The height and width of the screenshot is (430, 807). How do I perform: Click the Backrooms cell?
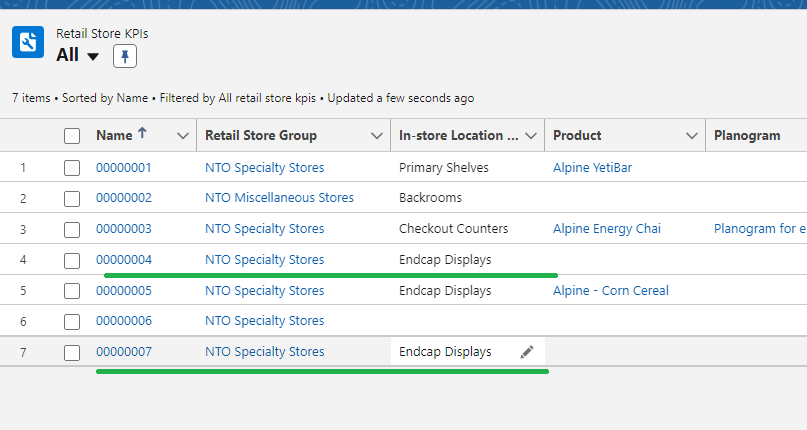click(430, 198)
